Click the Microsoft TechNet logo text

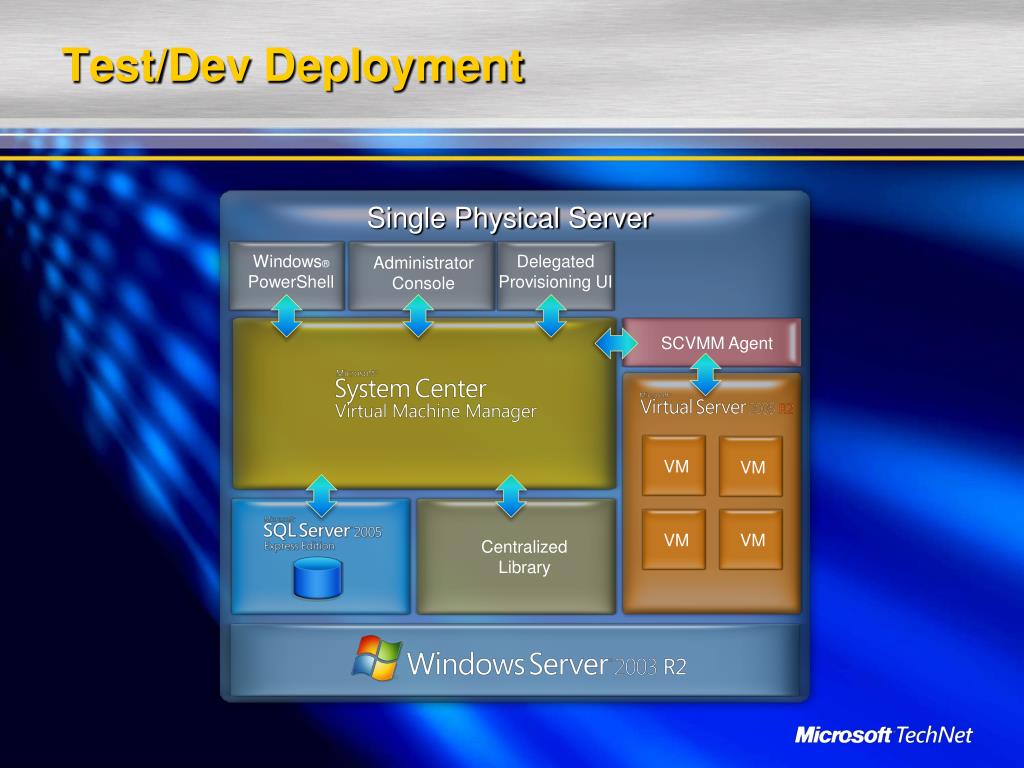coord(883,735)
